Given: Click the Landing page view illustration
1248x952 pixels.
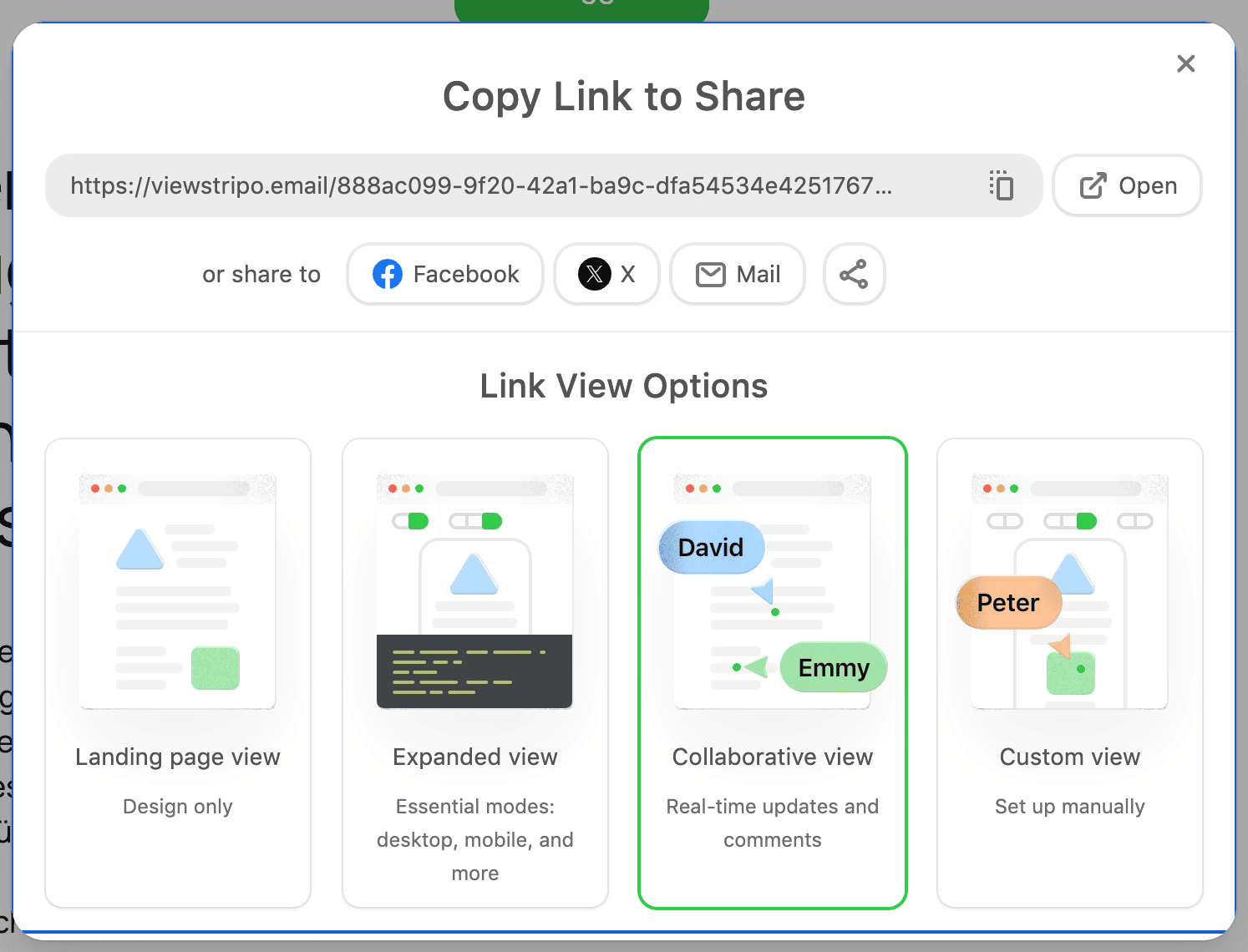Looking at the screenshot, I should pos(177,589).
